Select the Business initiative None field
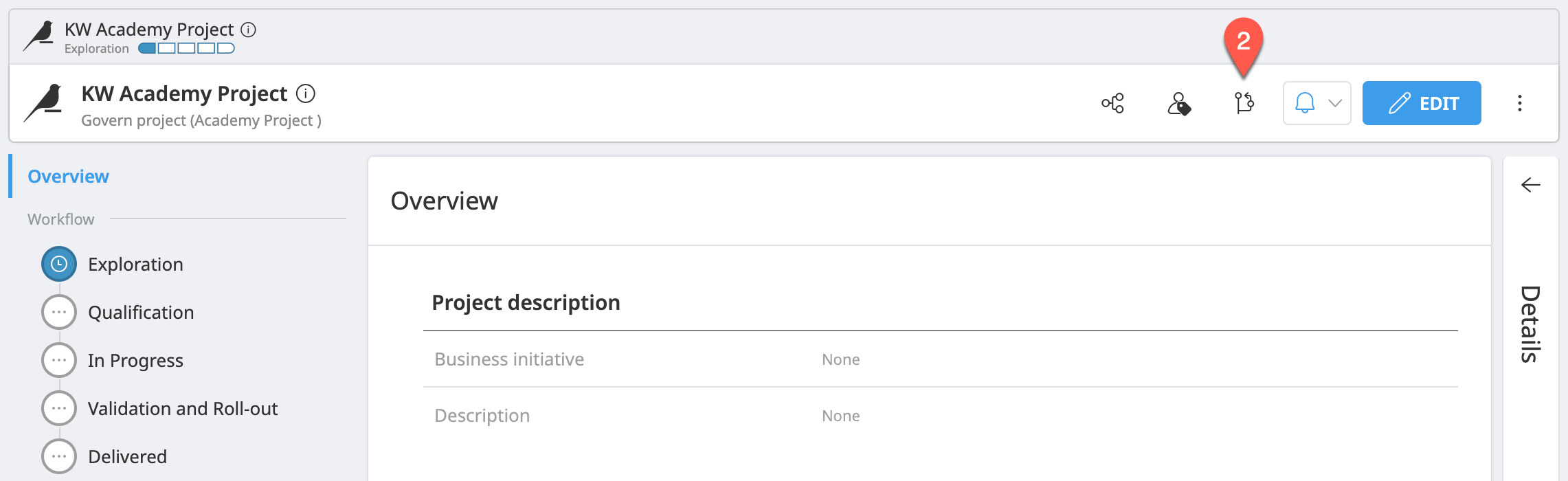1568x481 pixels. click(840, 359)
